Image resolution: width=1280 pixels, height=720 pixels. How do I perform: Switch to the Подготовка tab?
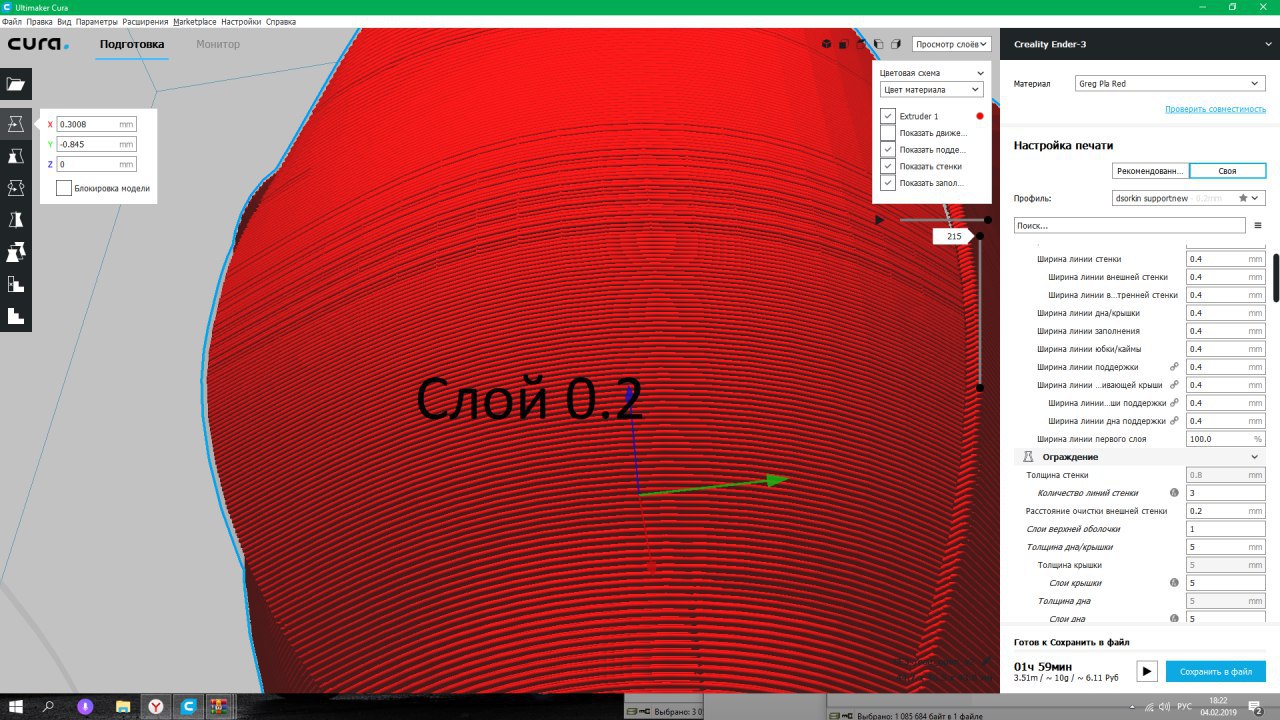tap(132, 44)
